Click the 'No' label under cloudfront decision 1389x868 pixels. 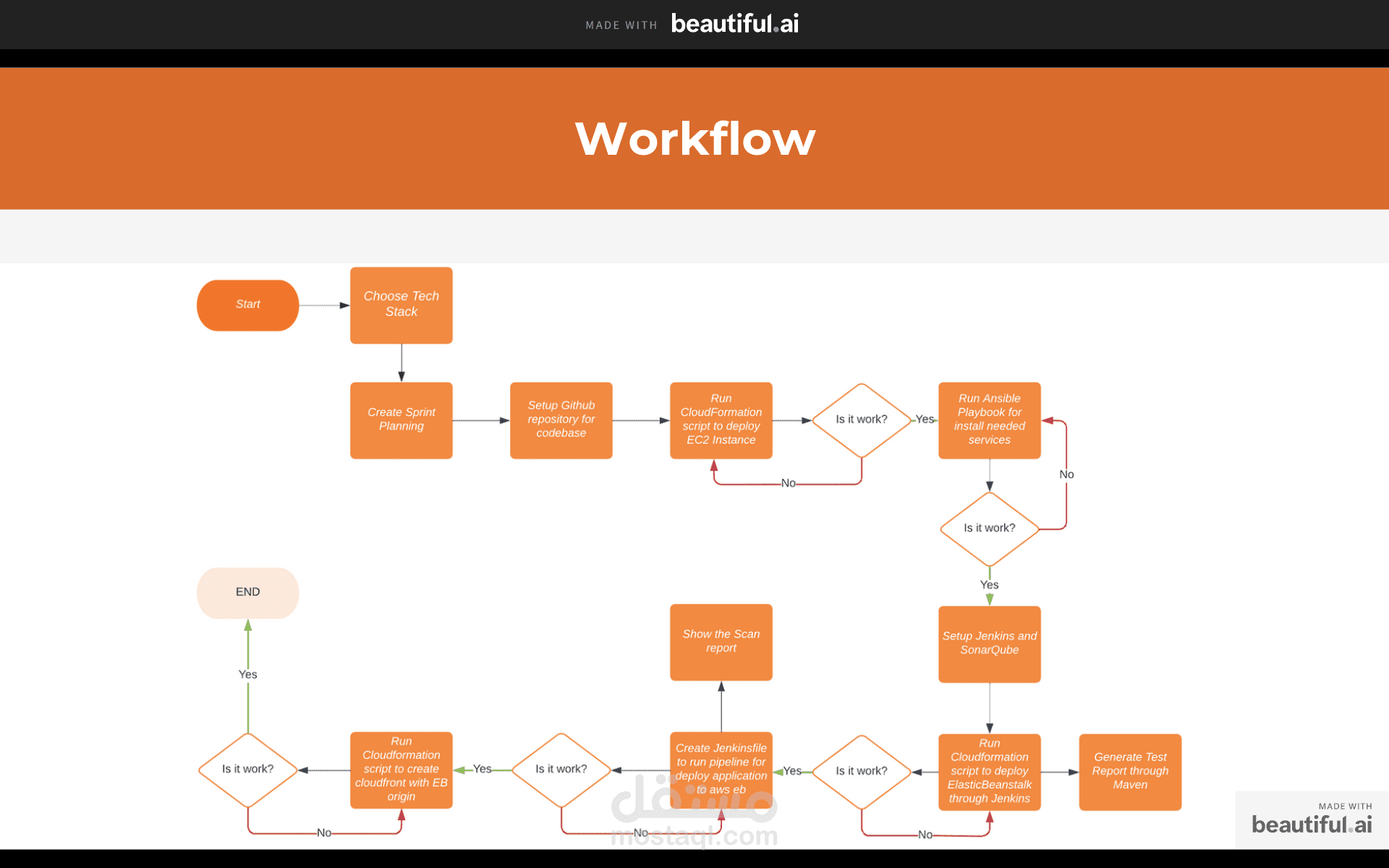(324, 833)
